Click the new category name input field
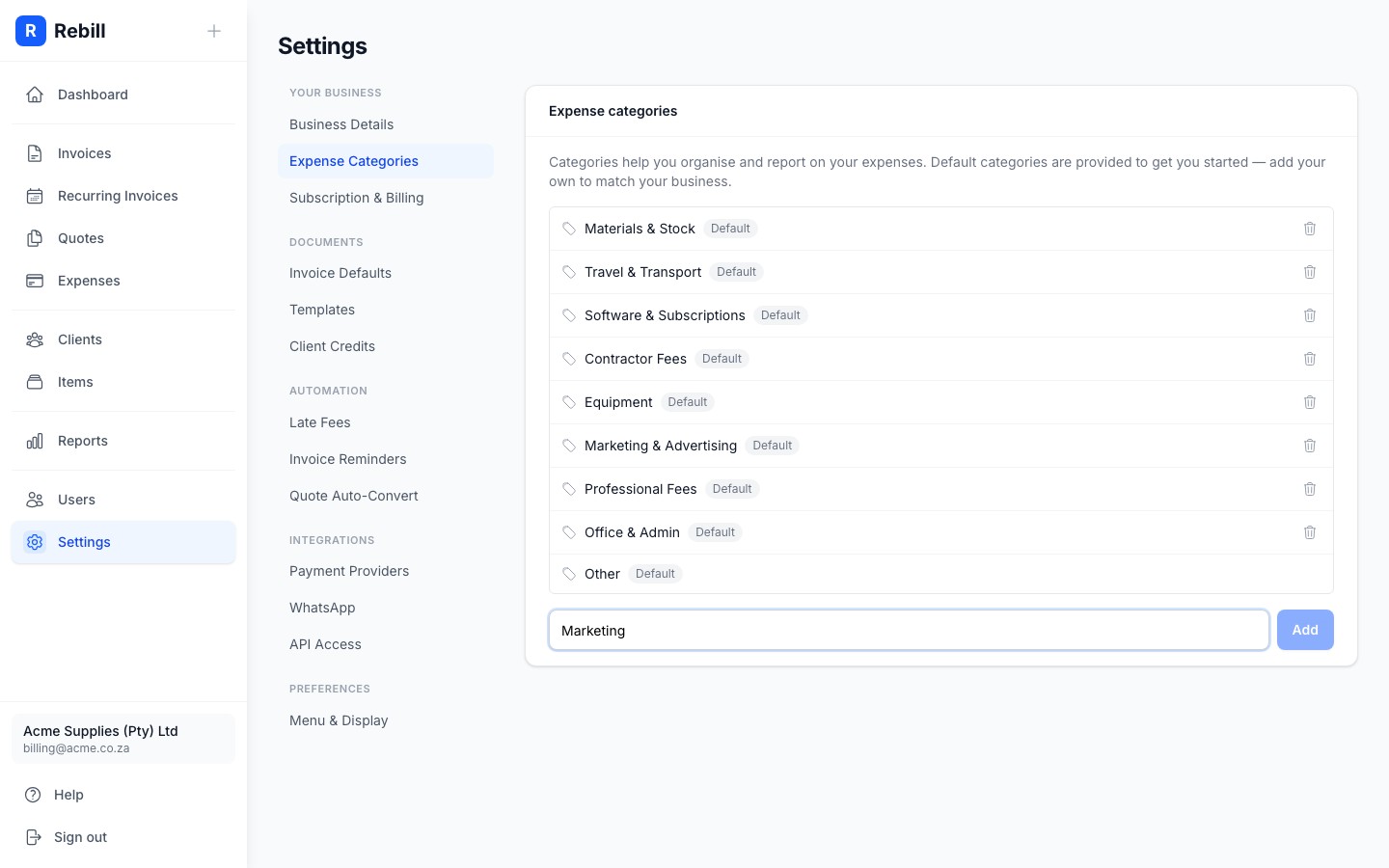Screen dimensions: 1389x868 tap(909, 630)
